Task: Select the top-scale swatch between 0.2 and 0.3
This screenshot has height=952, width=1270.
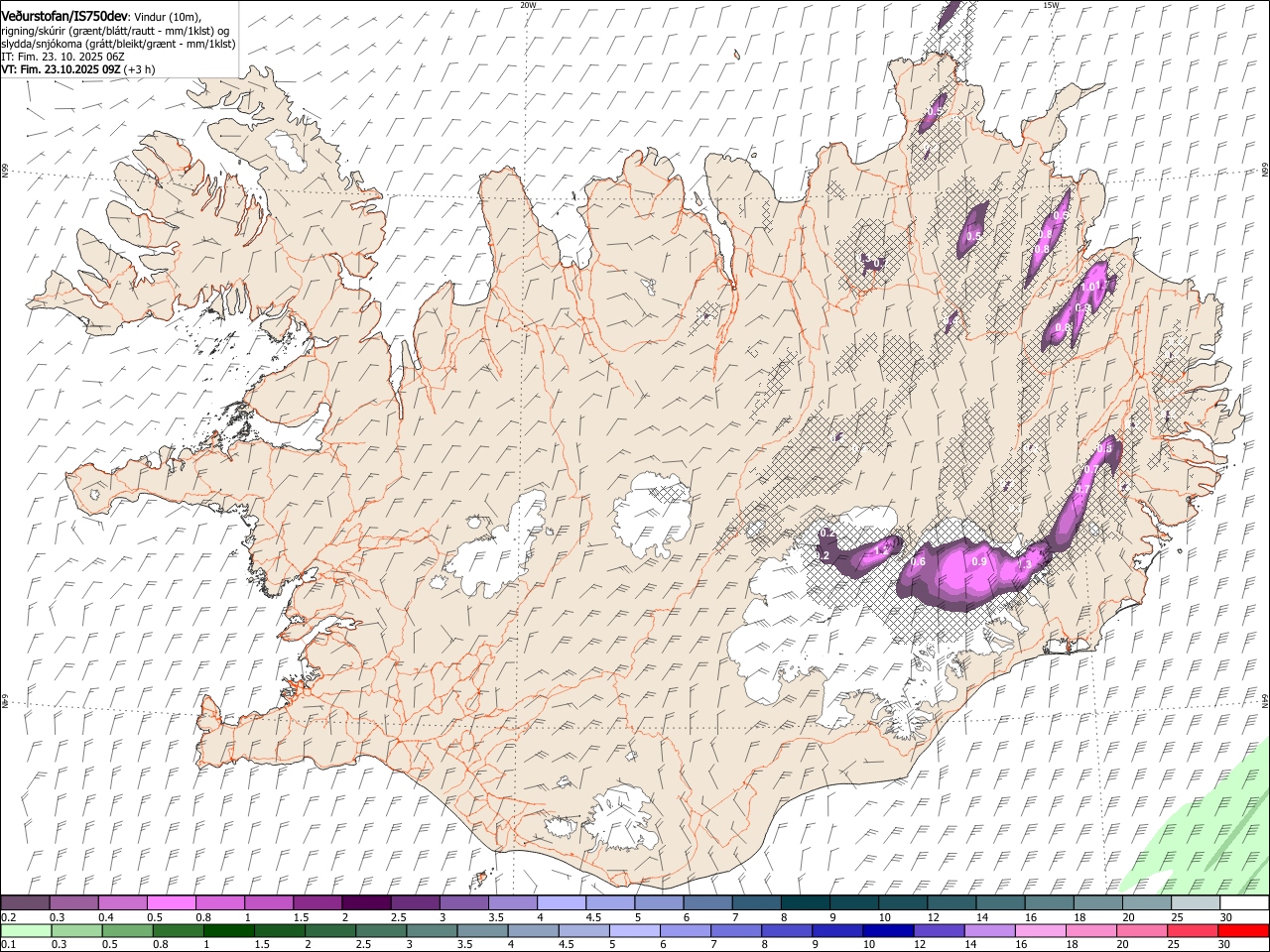Action: [x=26, y=903]
